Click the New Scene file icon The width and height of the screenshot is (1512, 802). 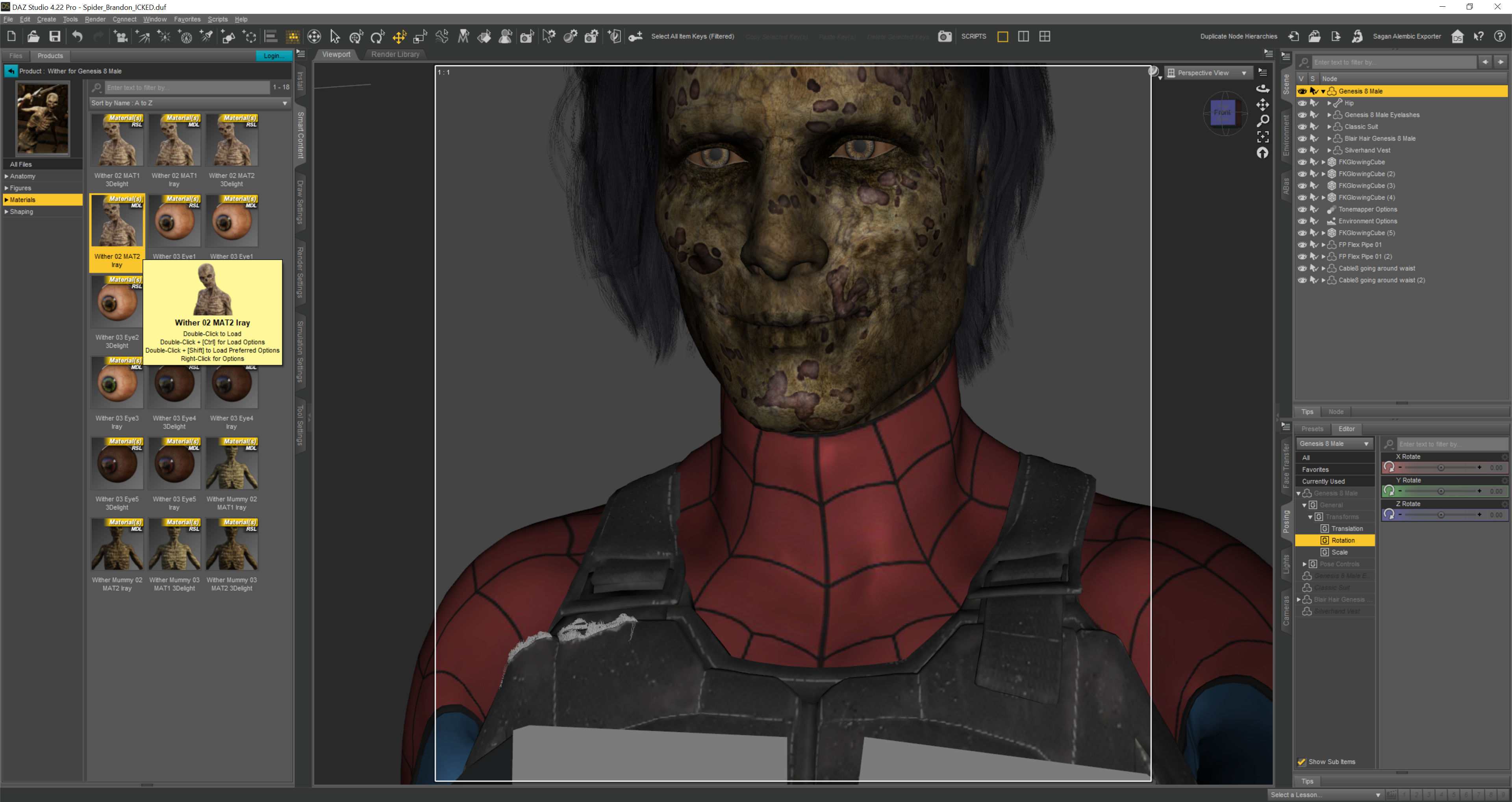click(12, 36)
